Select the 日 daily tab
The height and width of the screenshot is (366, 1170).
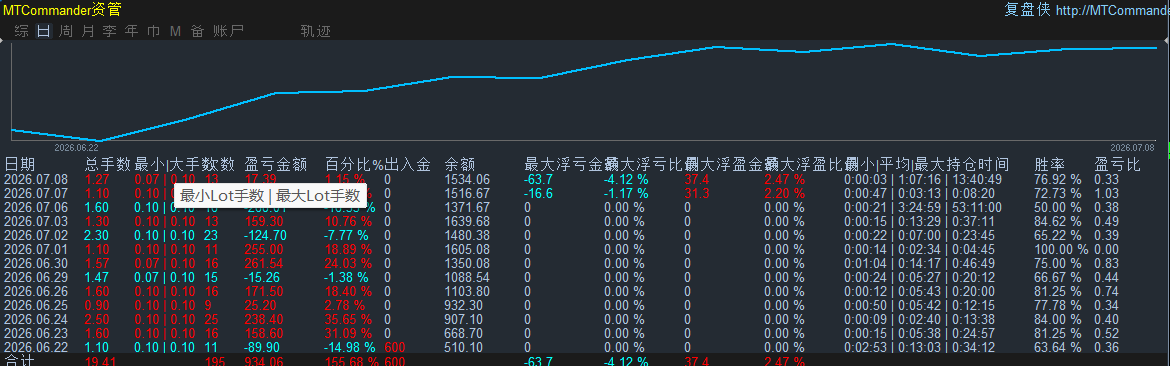(x=44, y=31)
